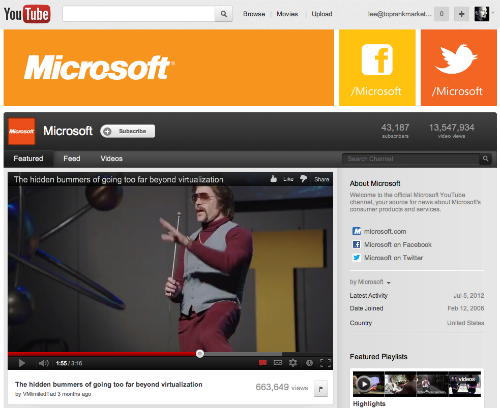Open the Browse link
Image resolution: width=500 pixels, height=408 pixels.
point(254,14)
